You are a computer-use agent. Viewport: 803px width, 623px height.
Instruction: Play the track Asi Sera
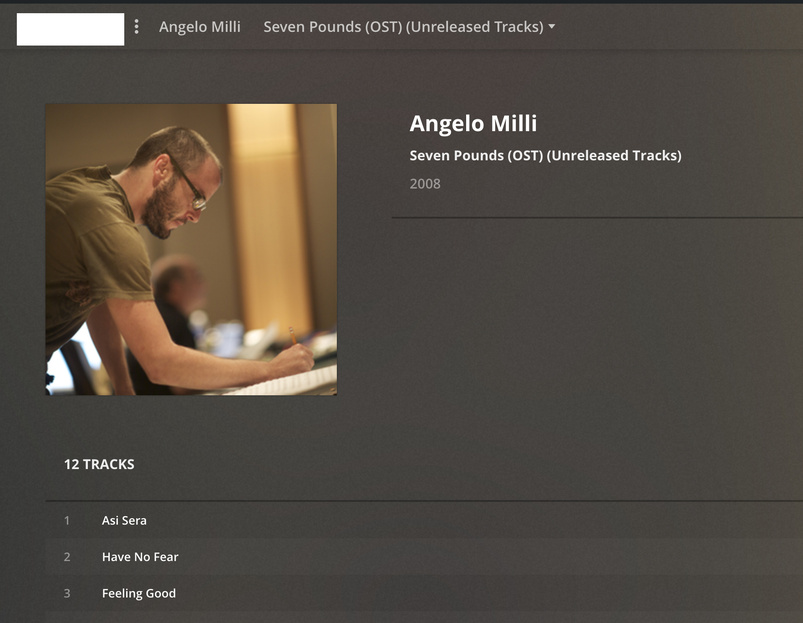coord(124,521)
